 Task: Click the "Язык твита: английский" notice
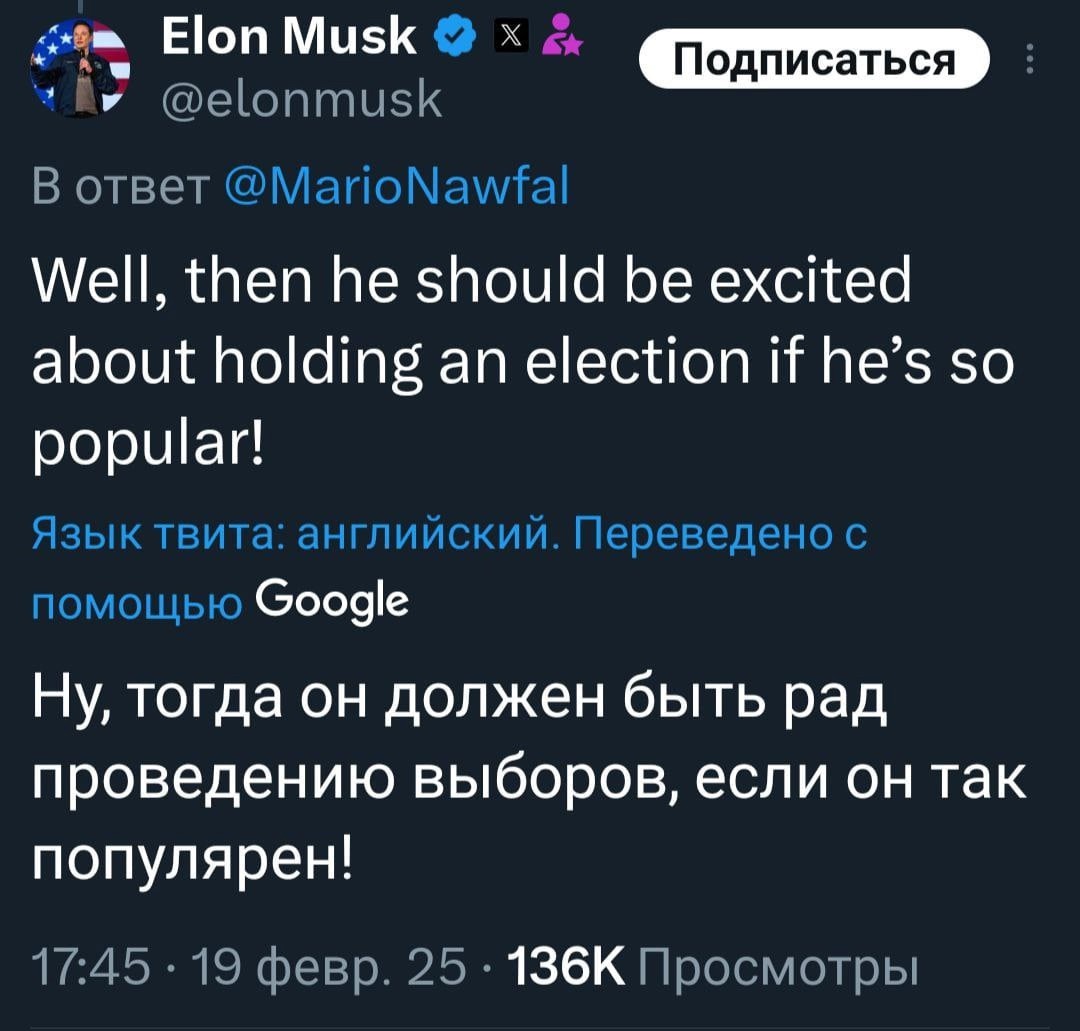click(x=291, y=538)
